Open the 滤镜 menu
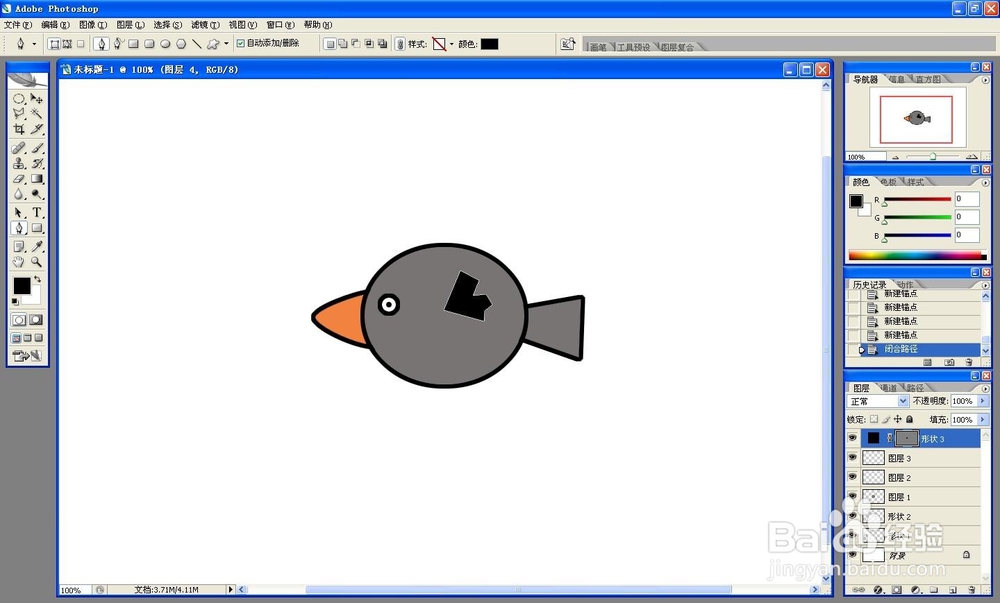The image size is (1000, 603). (x=205, y=25)
